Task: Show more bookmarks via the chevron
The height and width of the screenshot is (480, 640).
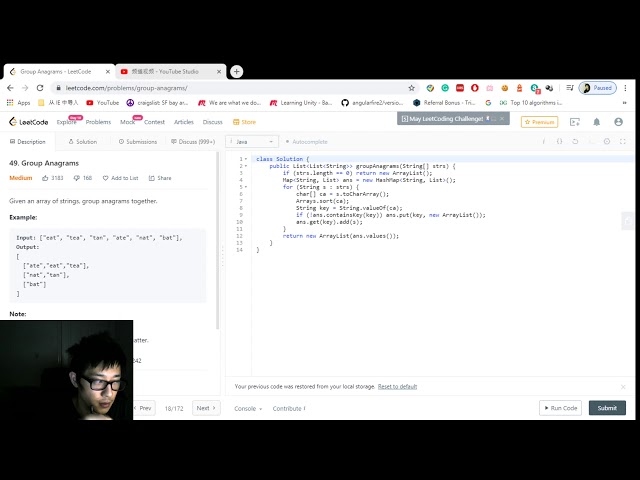Action: click(624, 103)
